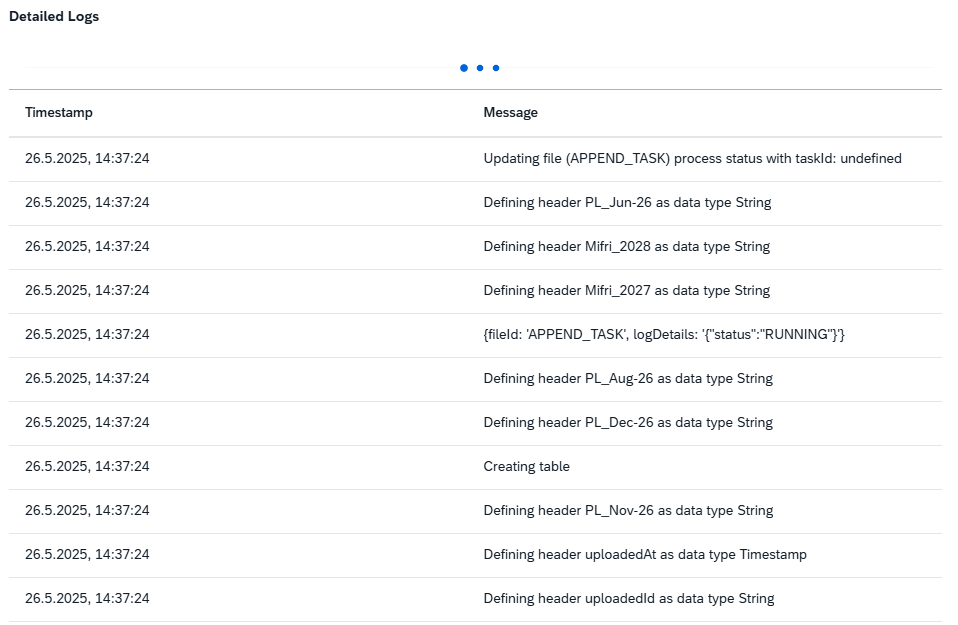Select the timestamp of the 'Updating file' row
The width and height of the screenshot is (958, 625).
click(87, 159)
